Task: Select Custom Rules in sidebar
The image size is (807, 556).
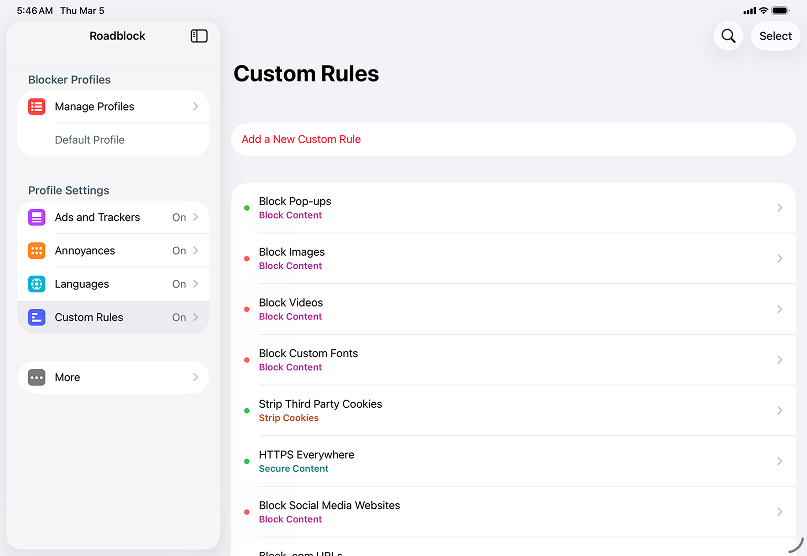Action: tap(113, 317)
